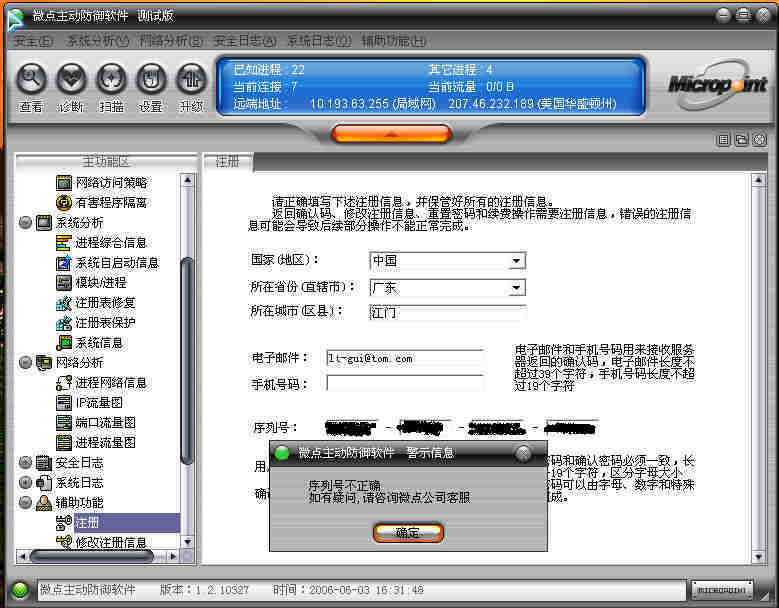Select 注册 item in the tree
Screen dimensions: 779x608
[x=127, y=523]
